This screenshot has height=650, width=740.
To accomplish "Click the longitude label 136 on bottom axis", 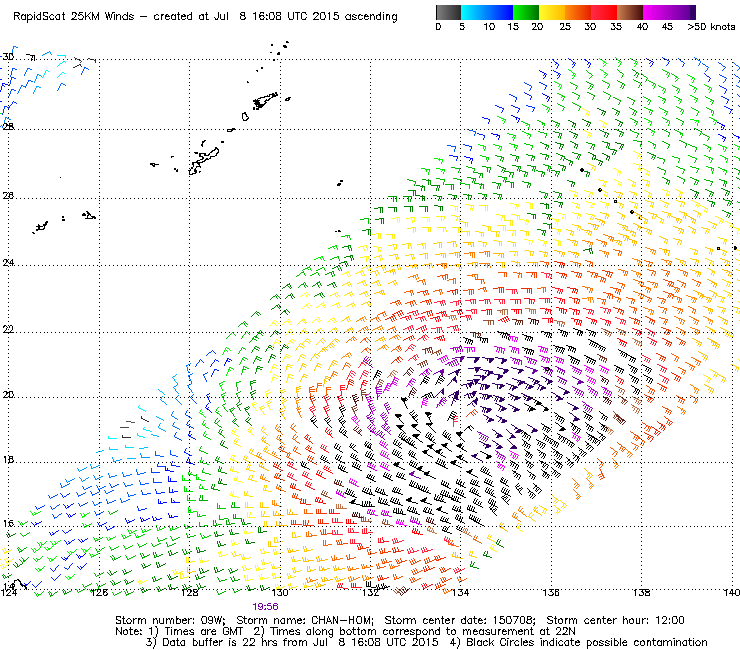I will tap(551, 592).
